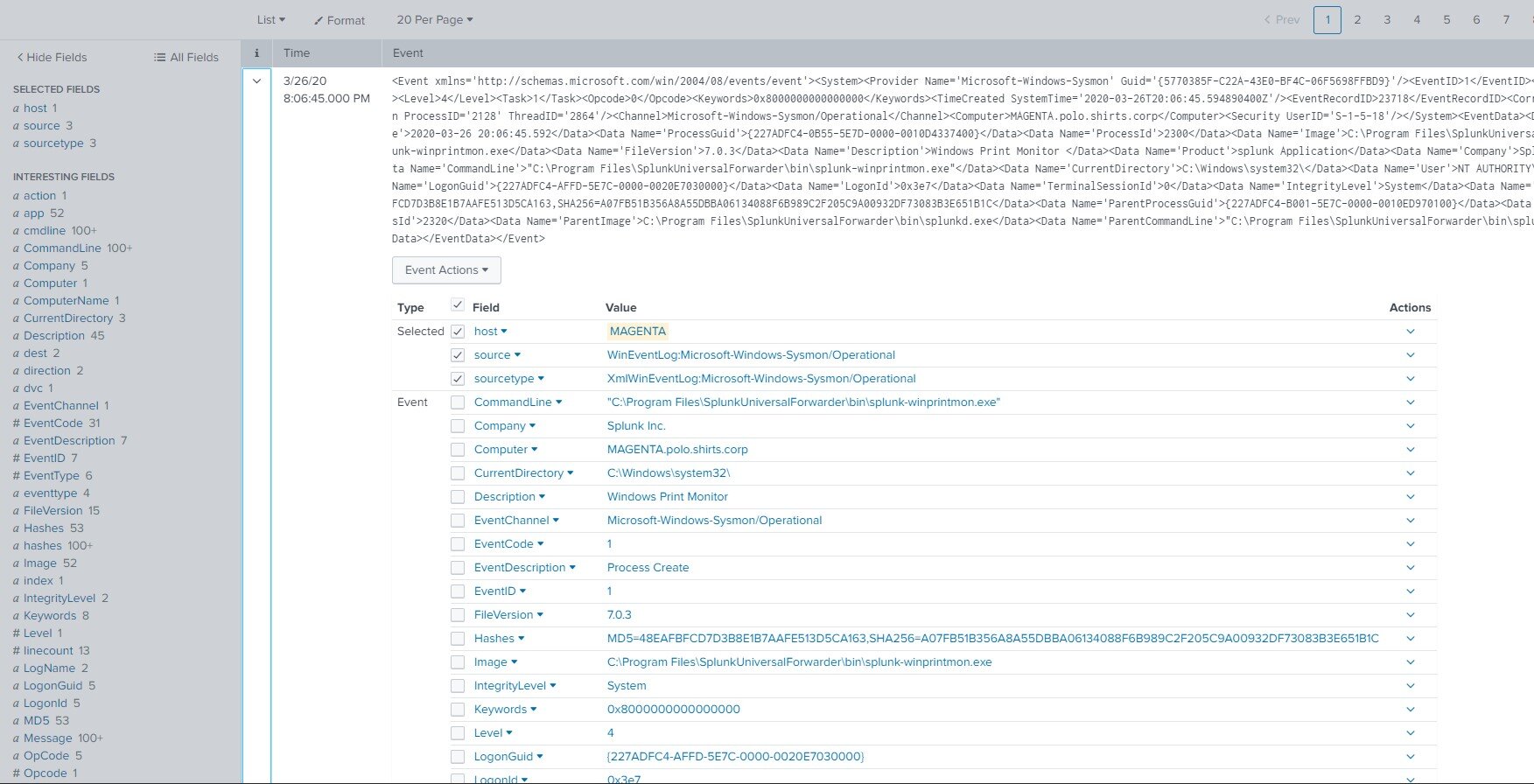
Task: Open the sourcetype field dropdown
Action: click(x=508, y=379)
